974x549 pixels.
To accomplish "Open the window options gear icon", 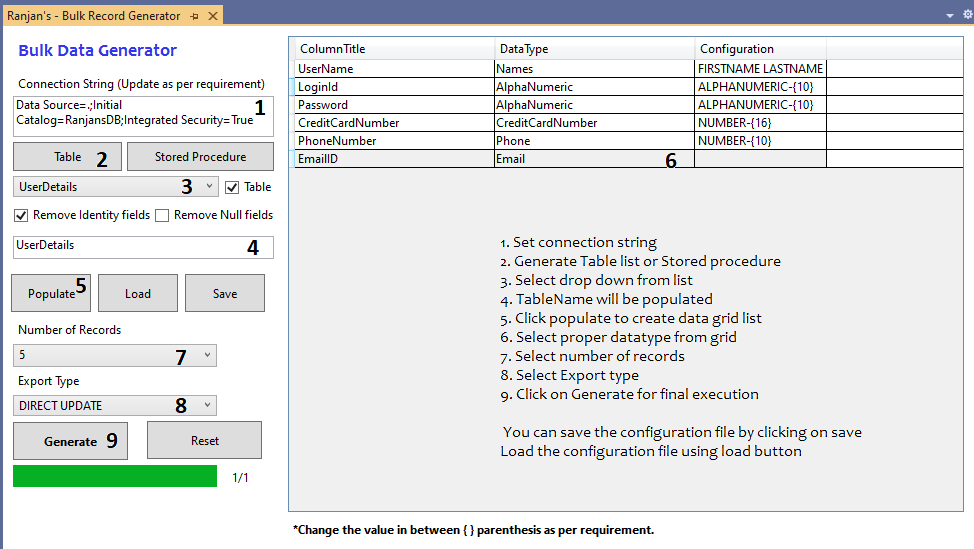I will (x=966, y=15).
